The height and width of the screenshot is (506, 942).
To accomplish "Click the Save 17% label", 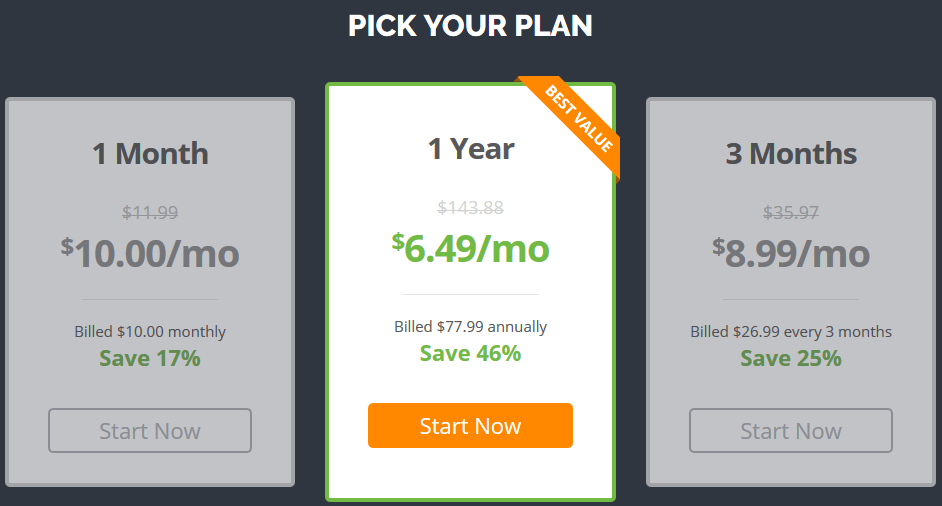I will [150, 358].
